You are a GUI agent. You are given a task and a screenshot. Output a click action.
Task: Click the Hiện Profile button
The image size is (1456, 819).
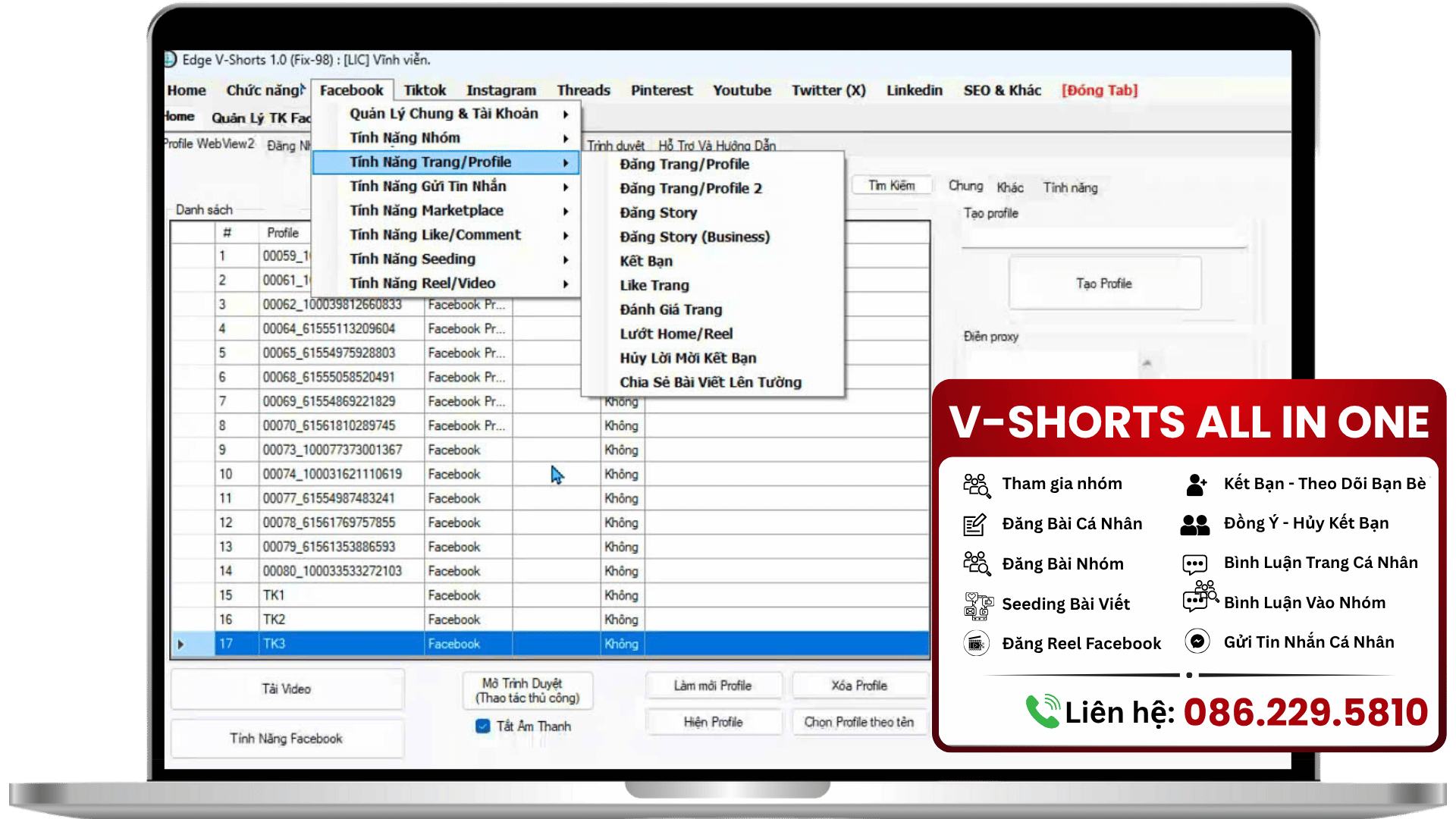(x=713, y=722)
